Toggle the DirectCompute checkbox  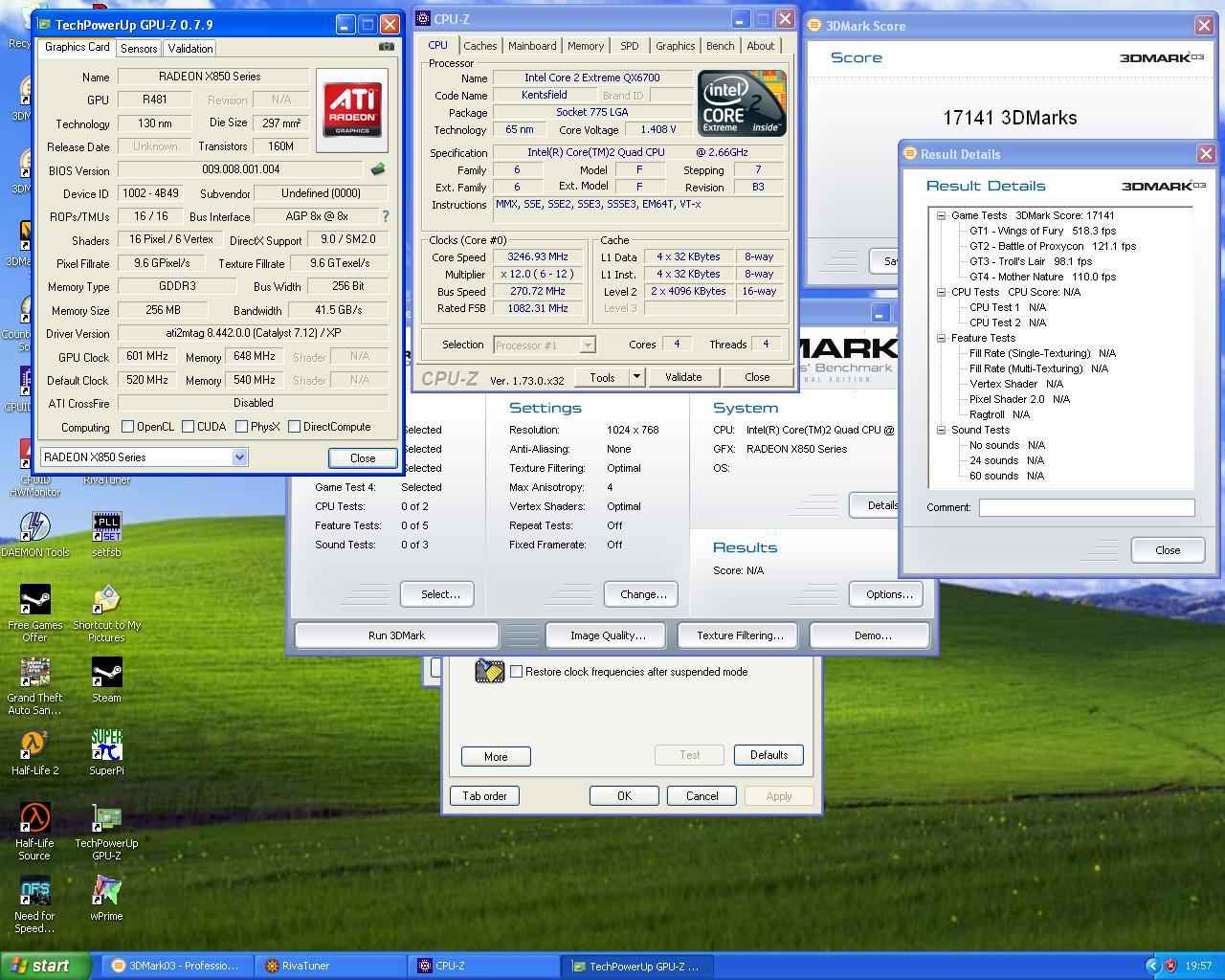[295, 427]
